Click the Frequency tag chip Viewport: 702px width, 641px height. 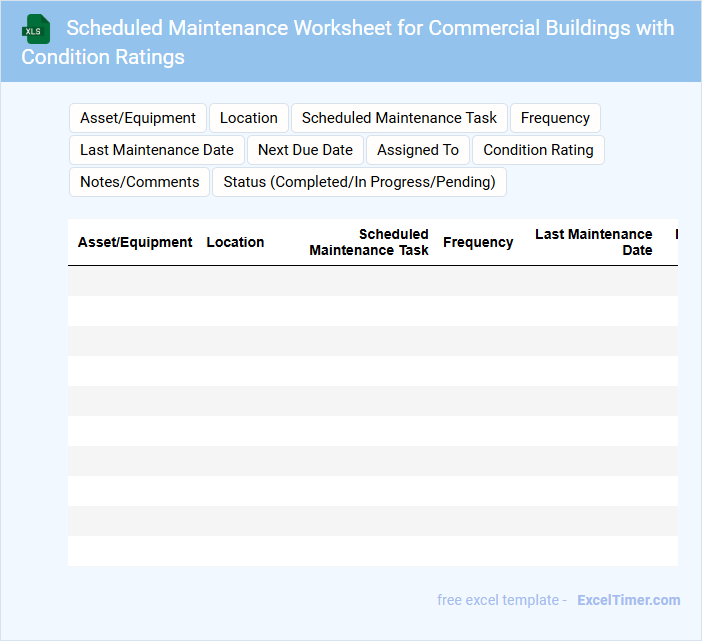(x=555, y=118)
